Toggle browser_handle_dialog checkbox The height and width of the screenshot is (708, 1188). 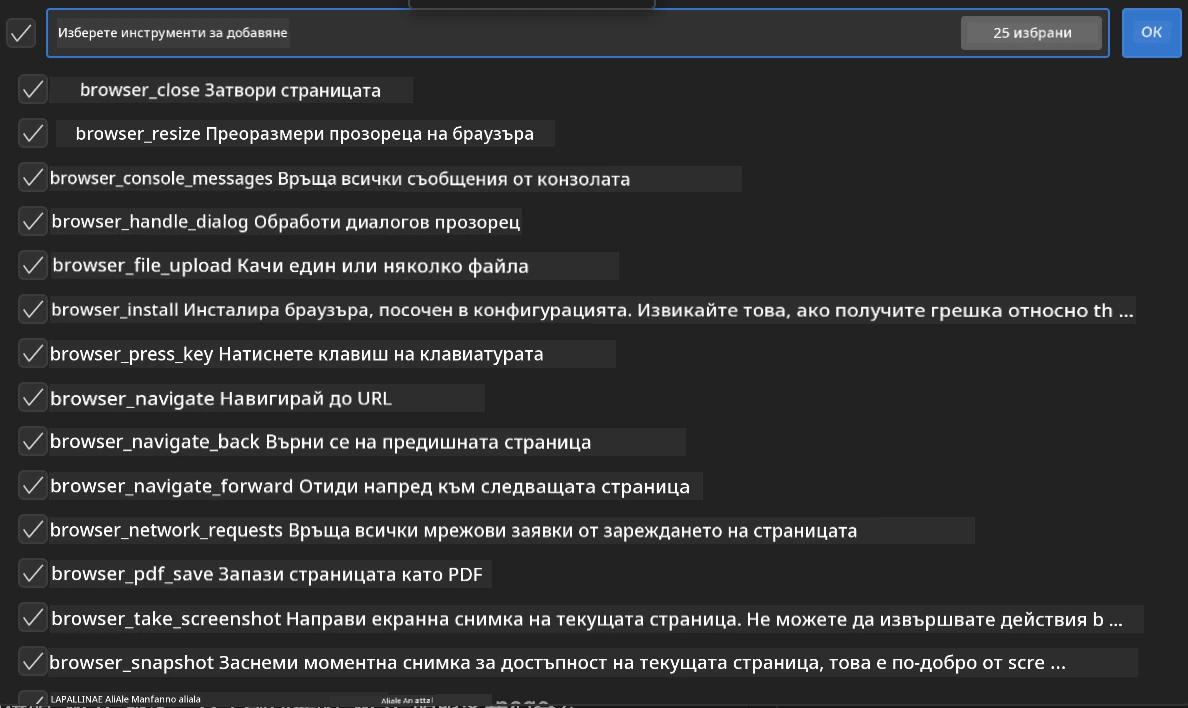click(x=33, y=221)
